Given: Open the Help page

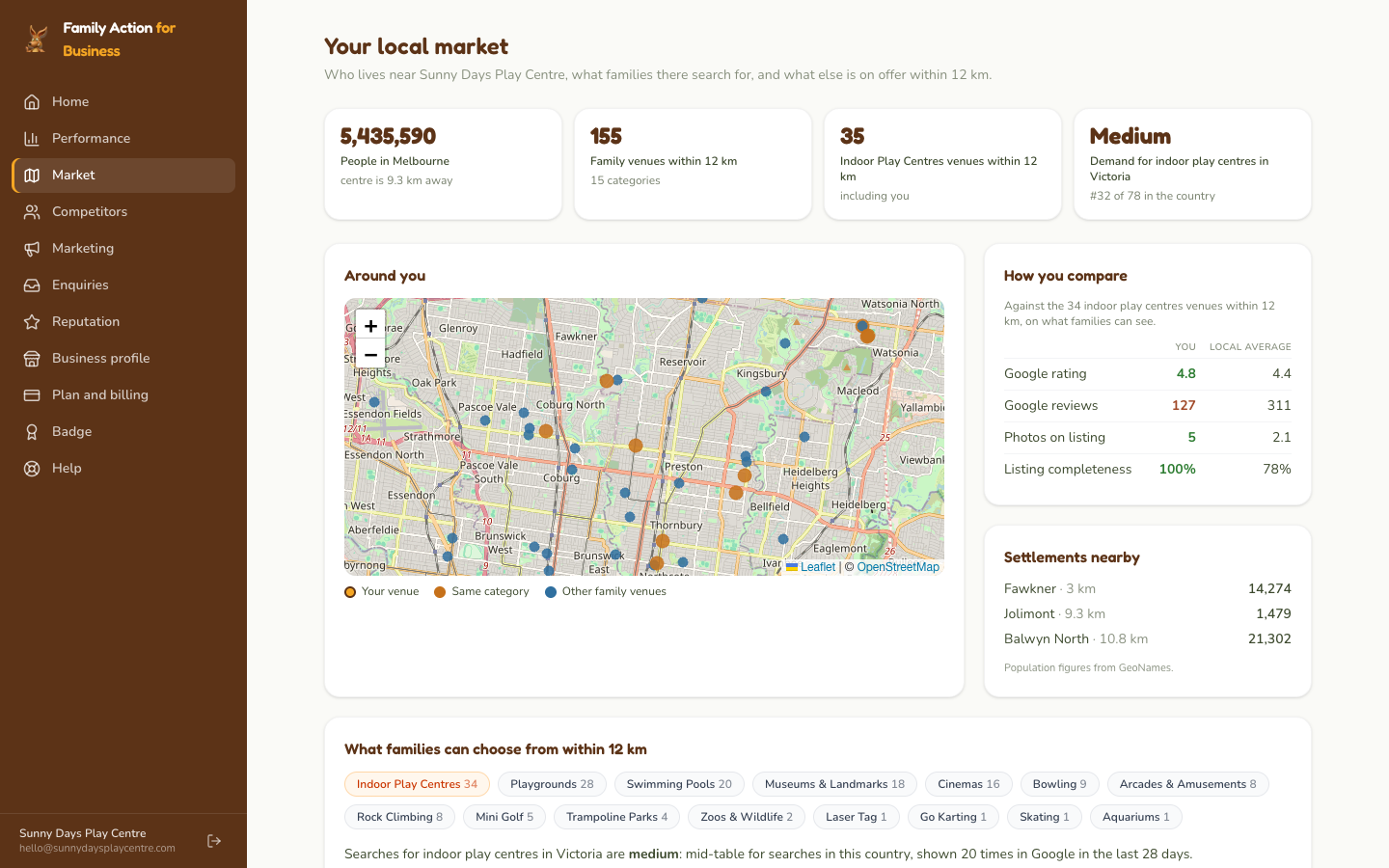Looking at the screenshot, I should pos(123,468).
